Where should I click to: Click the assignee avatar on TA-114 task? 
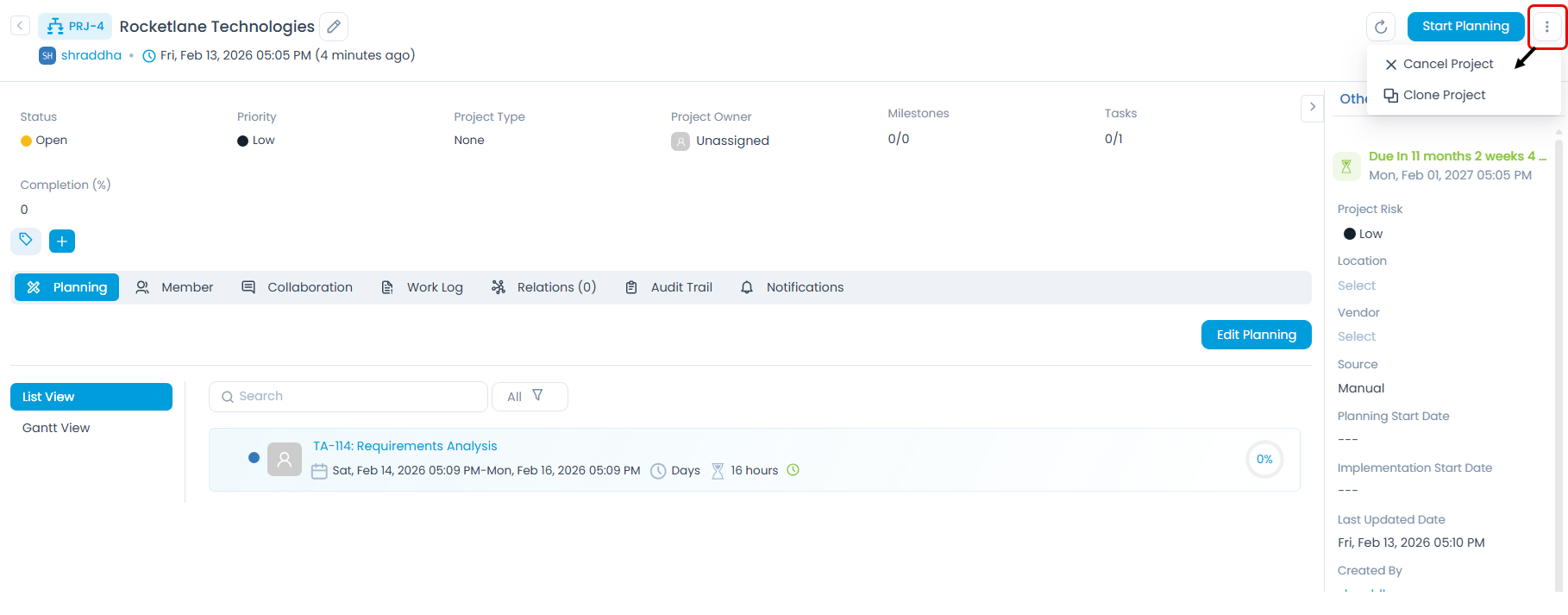(285, 460)
